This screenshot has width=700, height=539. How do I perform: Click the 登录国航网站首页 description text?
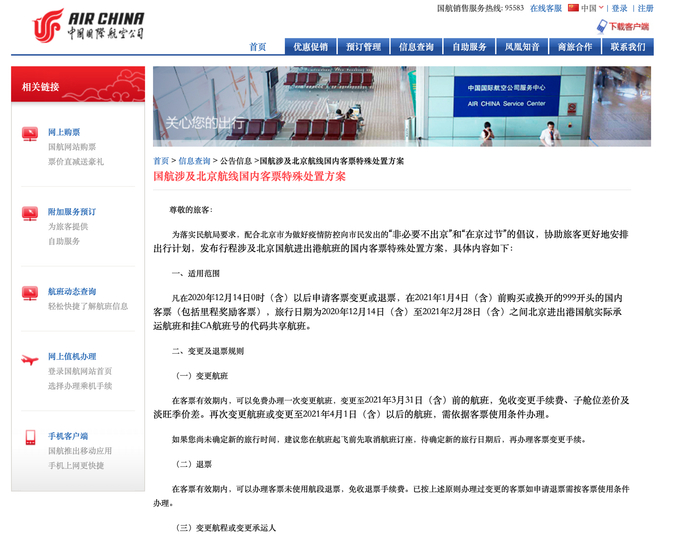tap(80, 371)
